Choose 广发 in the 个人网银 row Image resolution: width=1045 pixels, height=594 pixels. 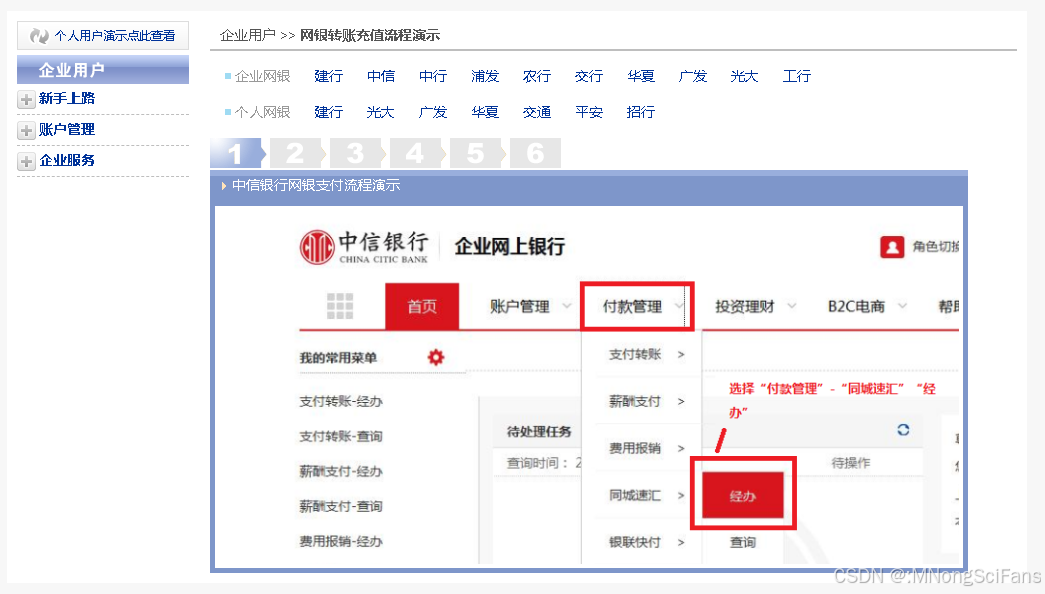coord(433,112)
